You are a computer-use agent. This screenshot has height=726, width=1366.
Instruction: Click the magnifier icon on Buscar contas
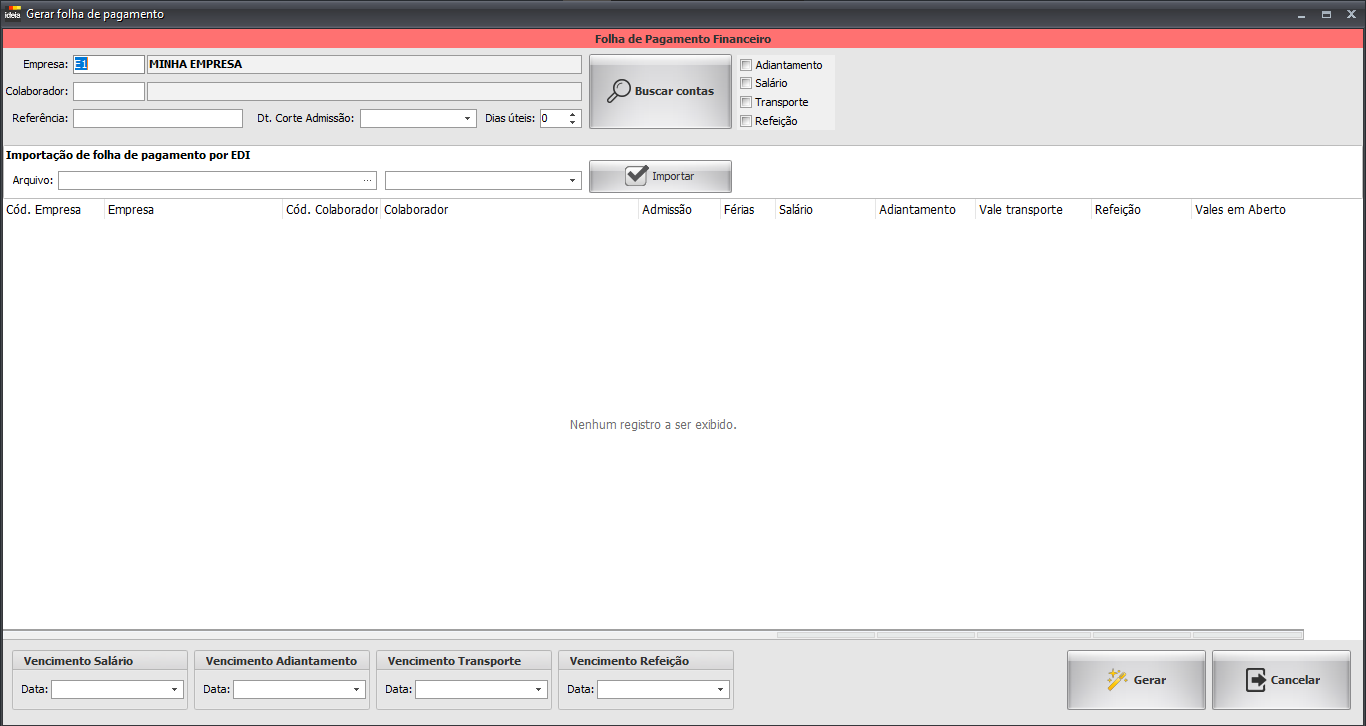point(619,90)
